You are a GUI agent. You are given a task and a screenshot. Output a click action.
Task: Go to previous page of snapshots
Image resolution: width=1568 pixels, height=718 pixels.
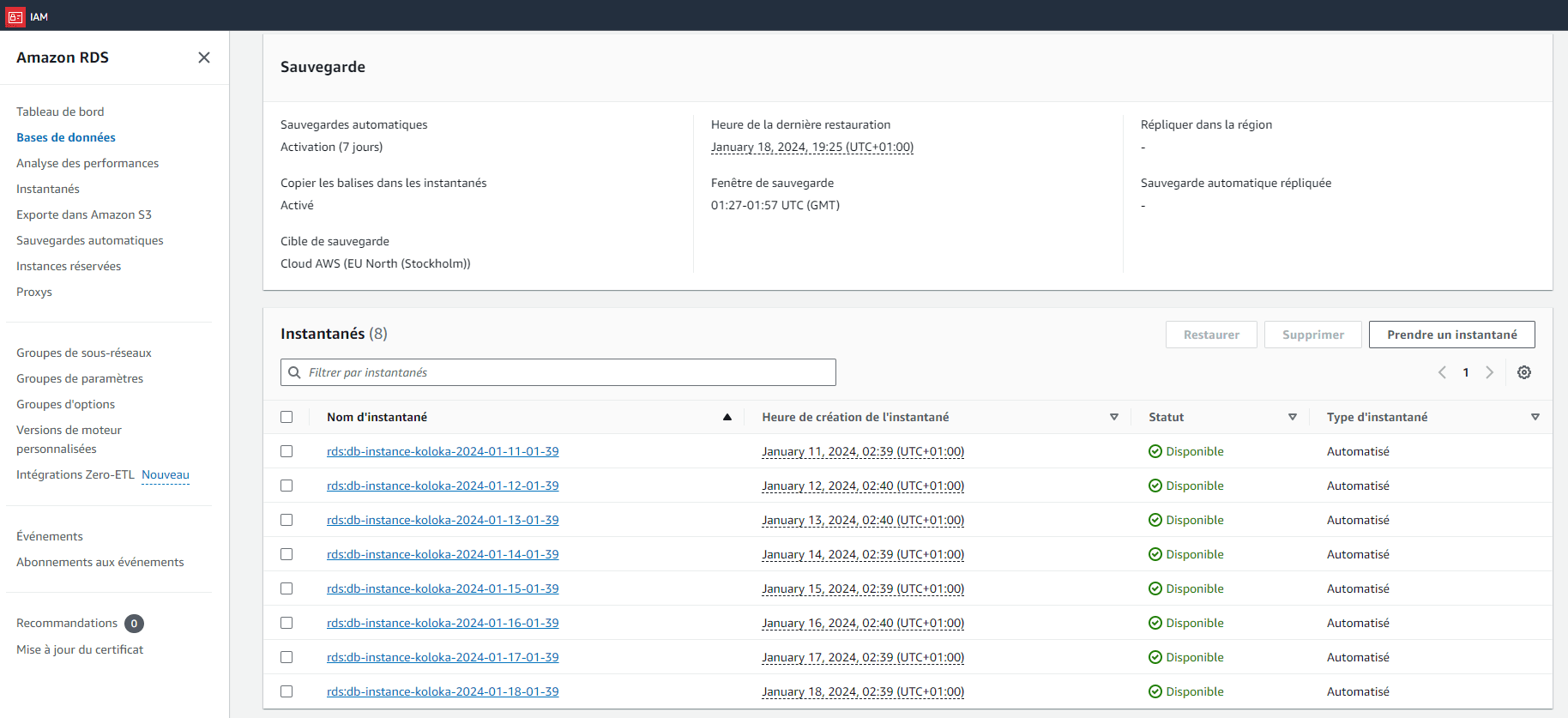tap(1442, 372)
